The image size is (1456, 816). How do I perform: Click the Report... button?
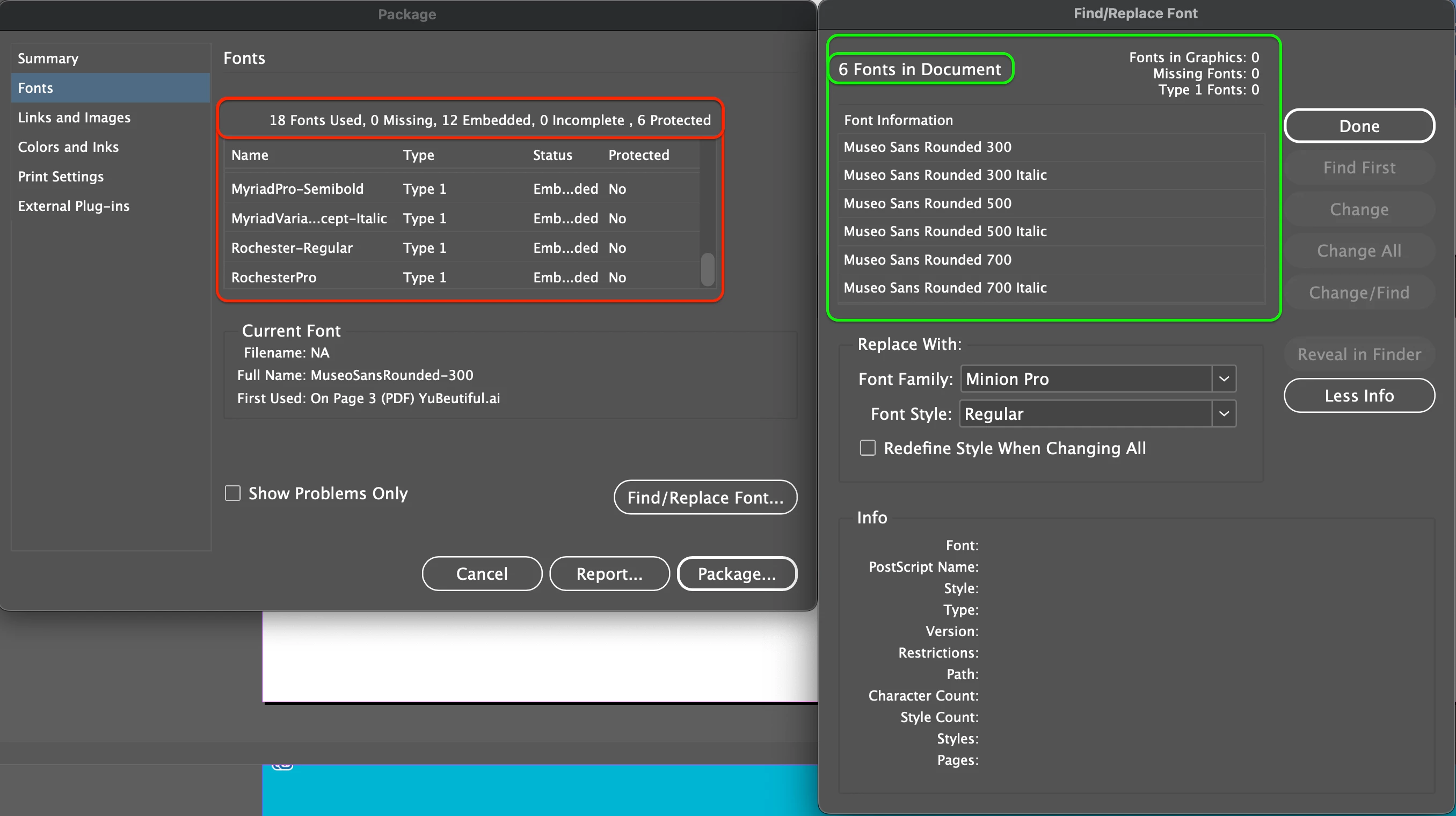(x=609, y=573)
